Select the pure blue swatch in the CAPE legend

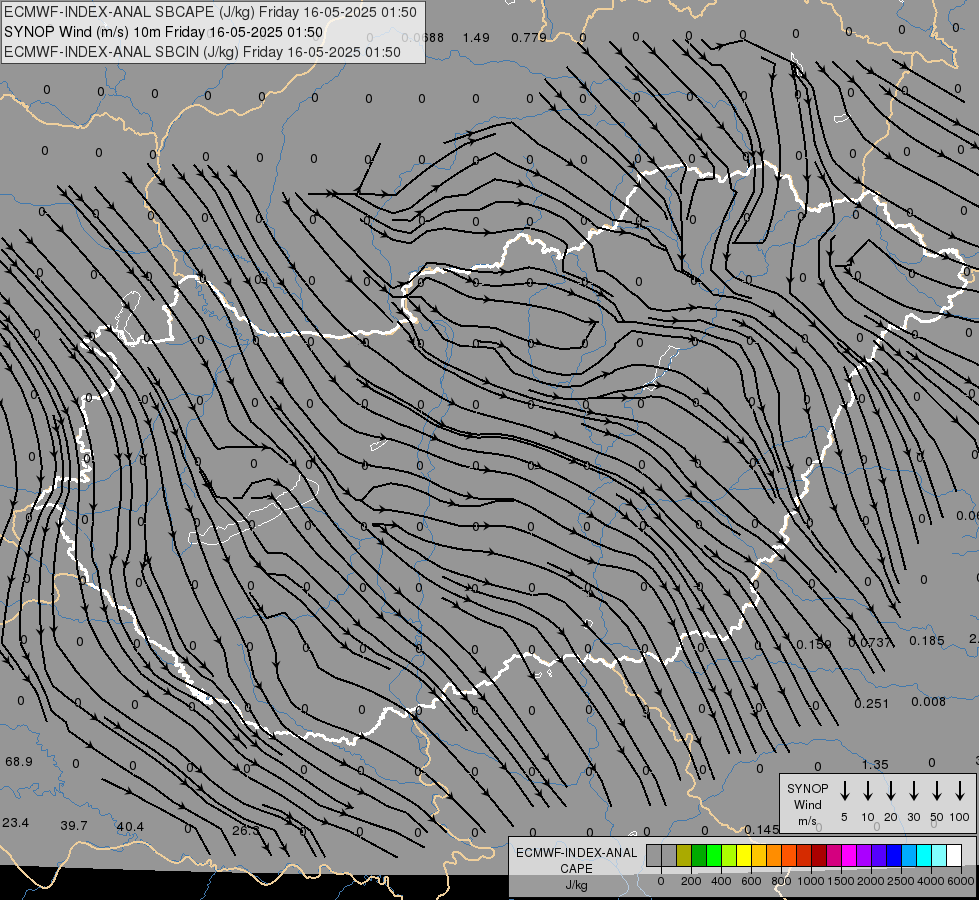pyautogui.click(x=894, y=855)
